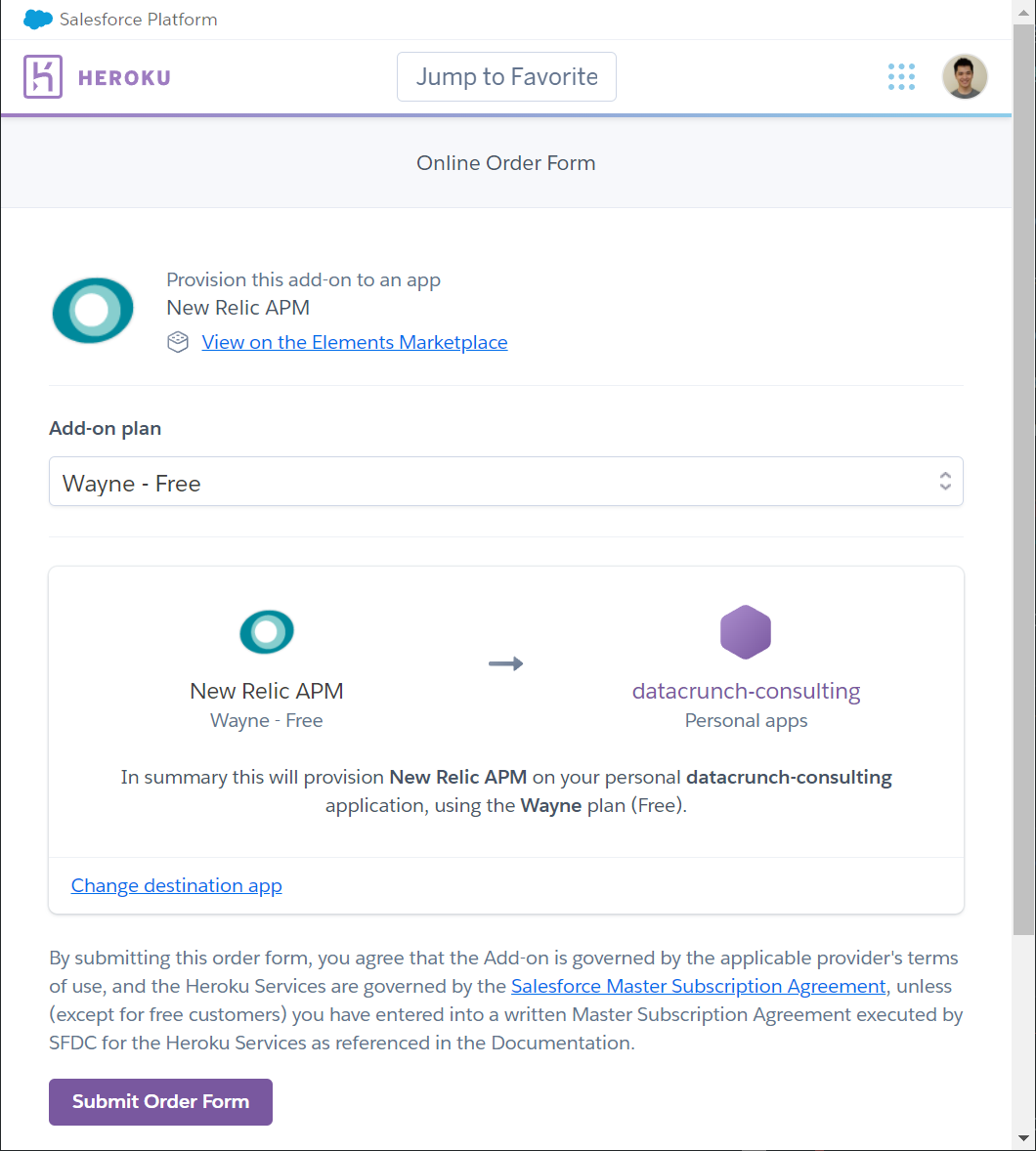Open the Add-on plan dropdown

pyautogui.click(x=506, y=482)
